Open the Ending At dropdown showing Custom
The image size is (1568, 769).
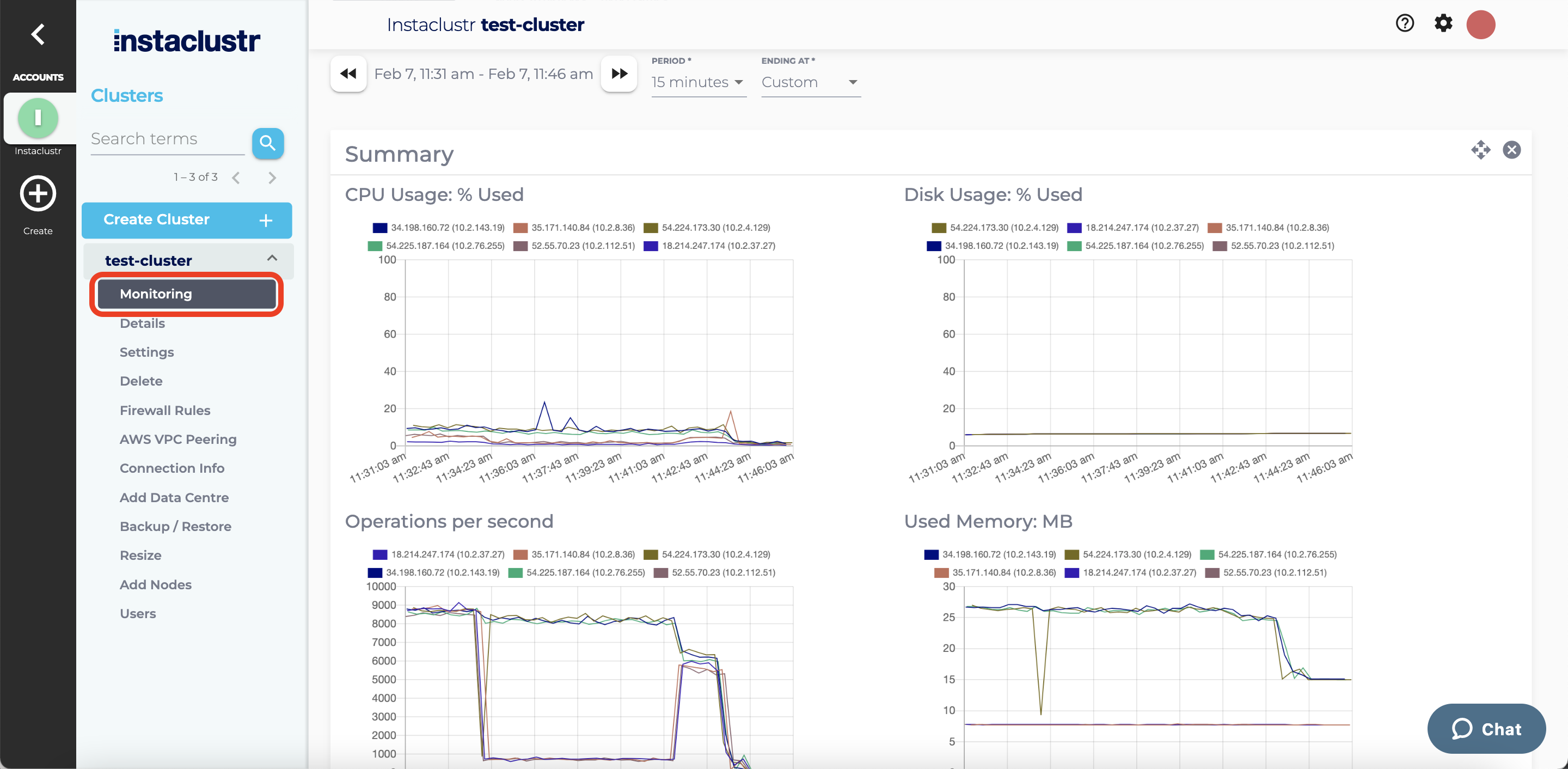tap(810, 82)
